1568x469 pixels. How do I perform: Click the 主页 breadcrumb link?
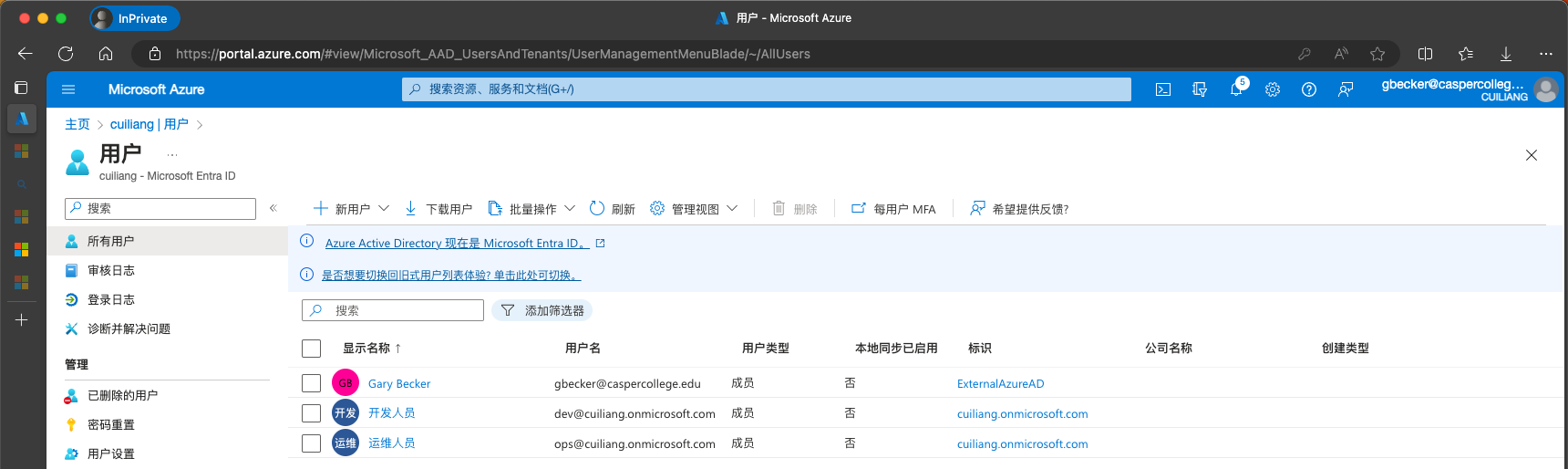[x=77, y=124]
